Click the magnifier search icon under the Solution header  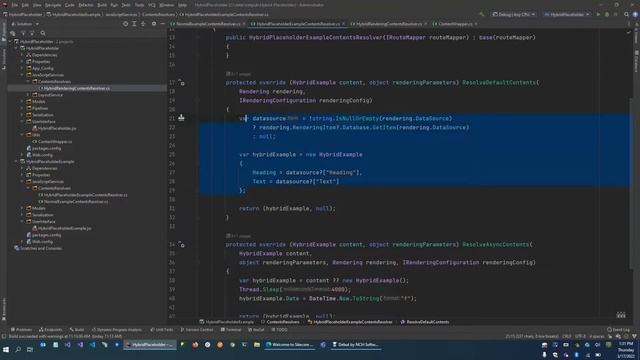pyautogui.click(x=43, y=33)
